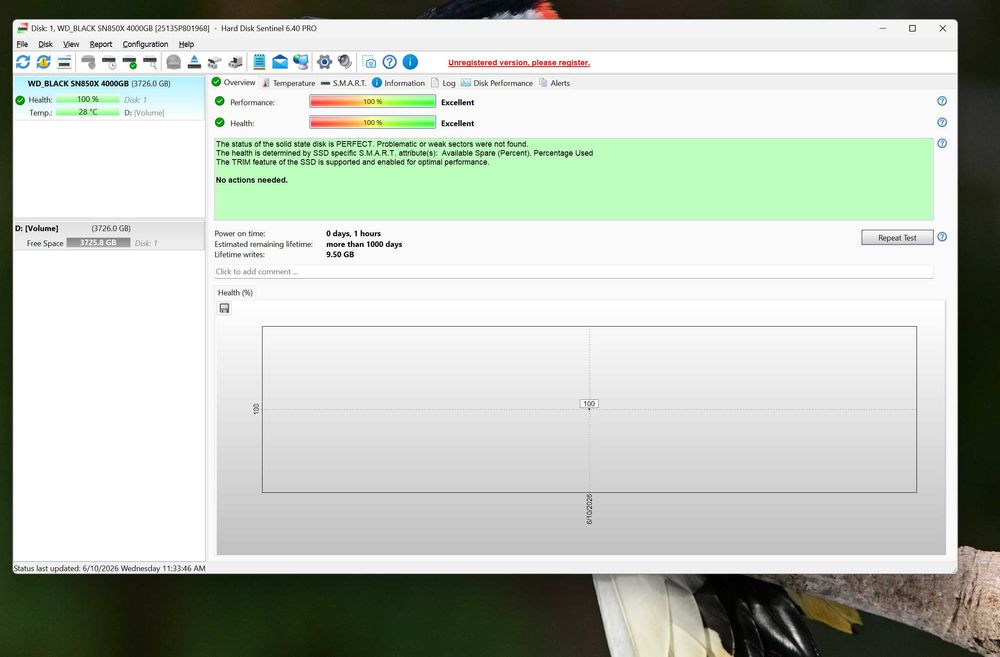Click the 'Click to add comment' field
The width and height of the screenshot is (1000, 657).
click(573, 272)
